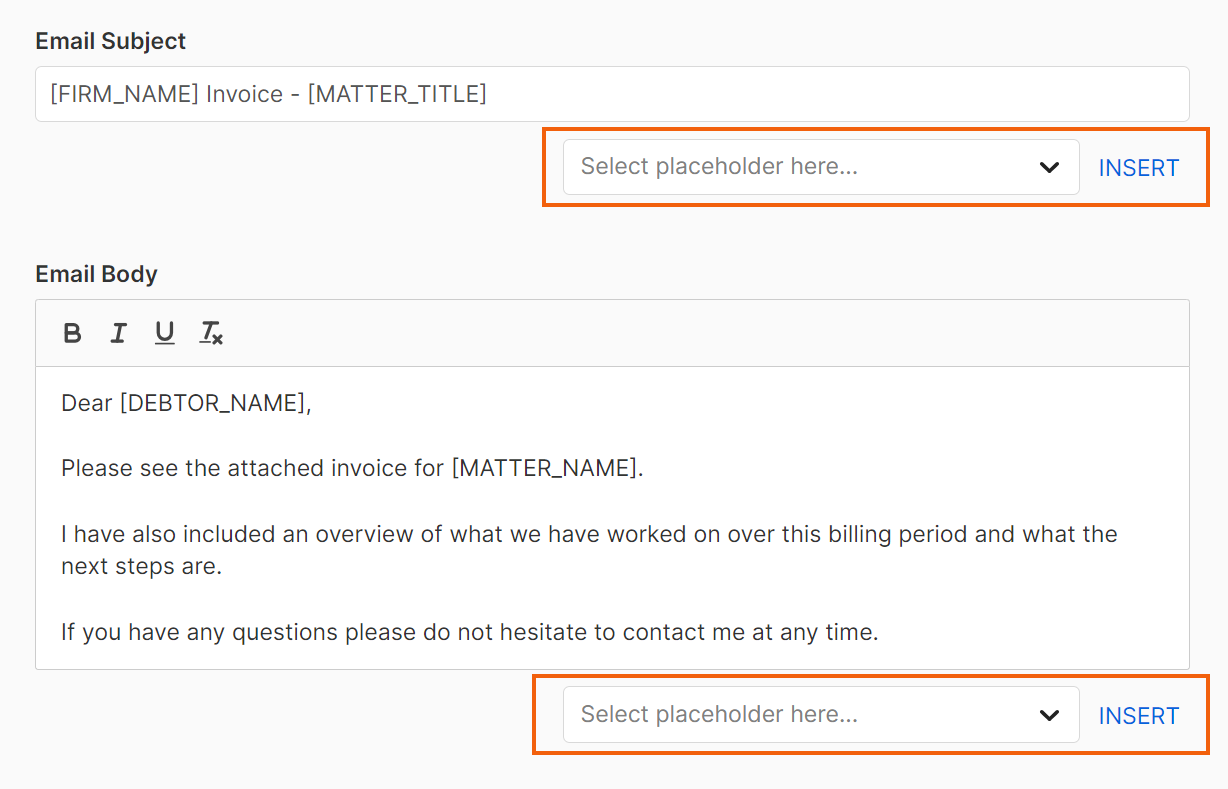1228x789 pixels.
Task: Click INSERT next to the subject placeholder dropdown
Action: point(1139,168)
